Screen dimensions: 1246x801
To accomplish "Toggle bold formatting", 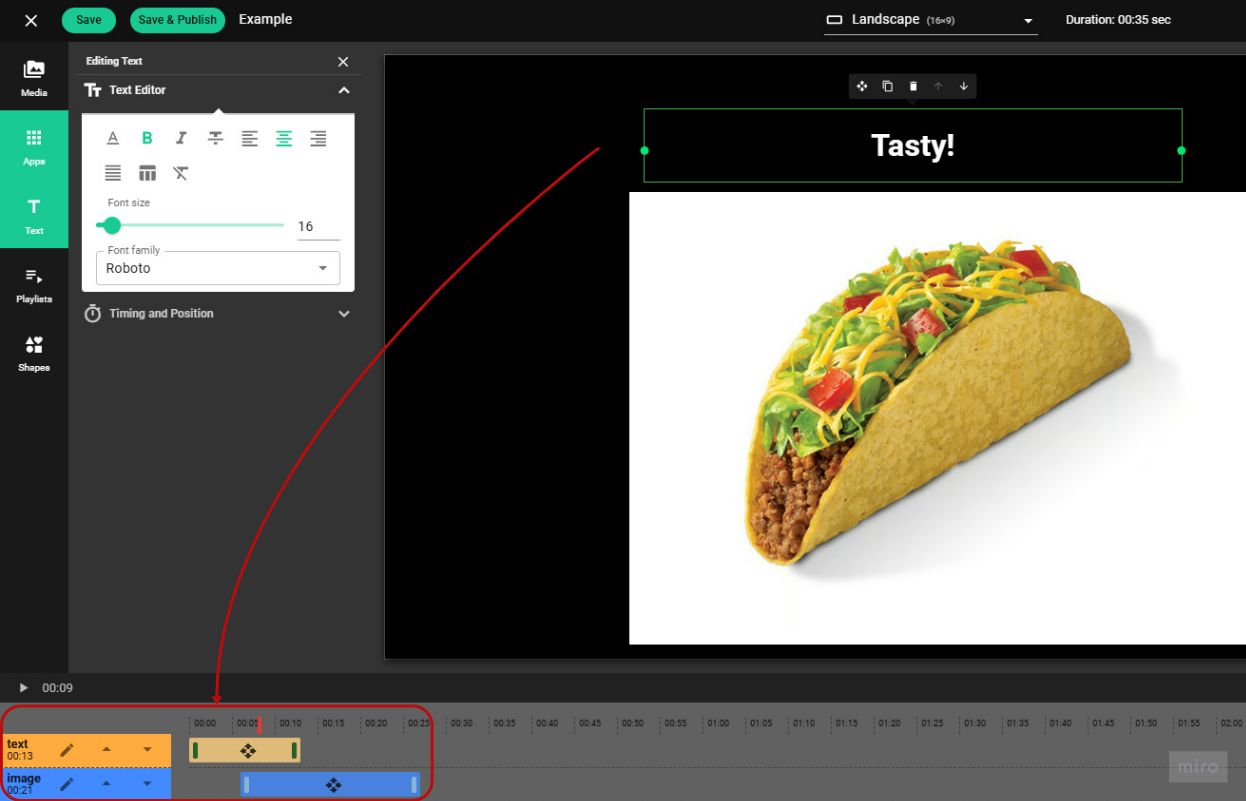I will pyautogui.click(x=147, y=139).
